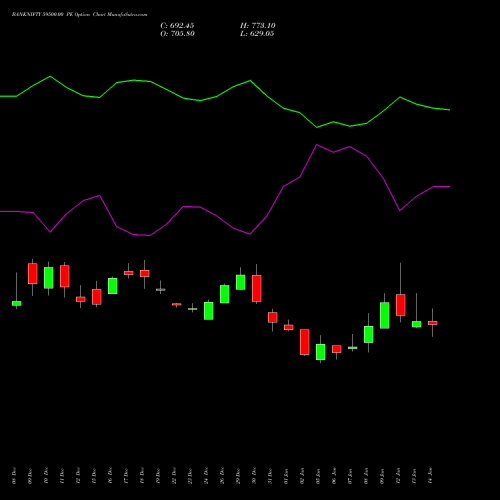The height and width of the screenshot is (500, 500).
Task: Click the BANKNIFTY PE Options chart title
Action: (79, 15)
